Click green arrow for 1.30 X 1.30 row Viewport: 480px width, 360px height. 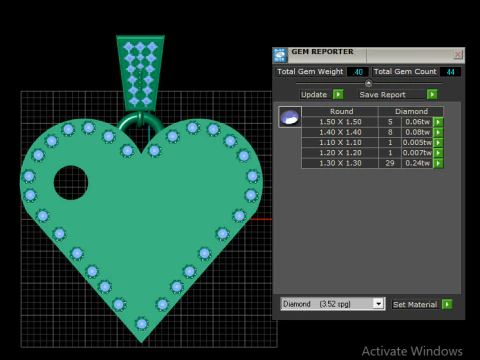pyautogui.click(x=438, y=163)
